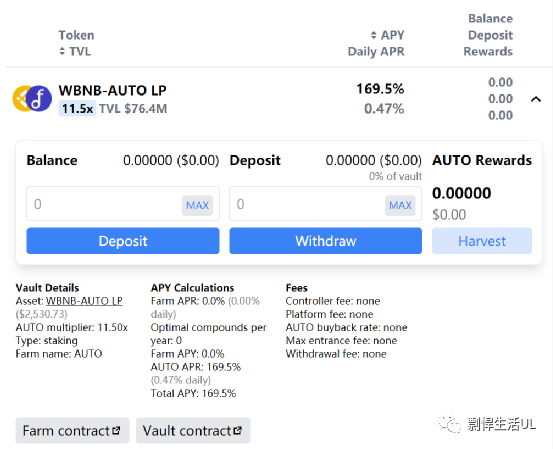Click the external link icon on Farm contract

click(116, 431)
